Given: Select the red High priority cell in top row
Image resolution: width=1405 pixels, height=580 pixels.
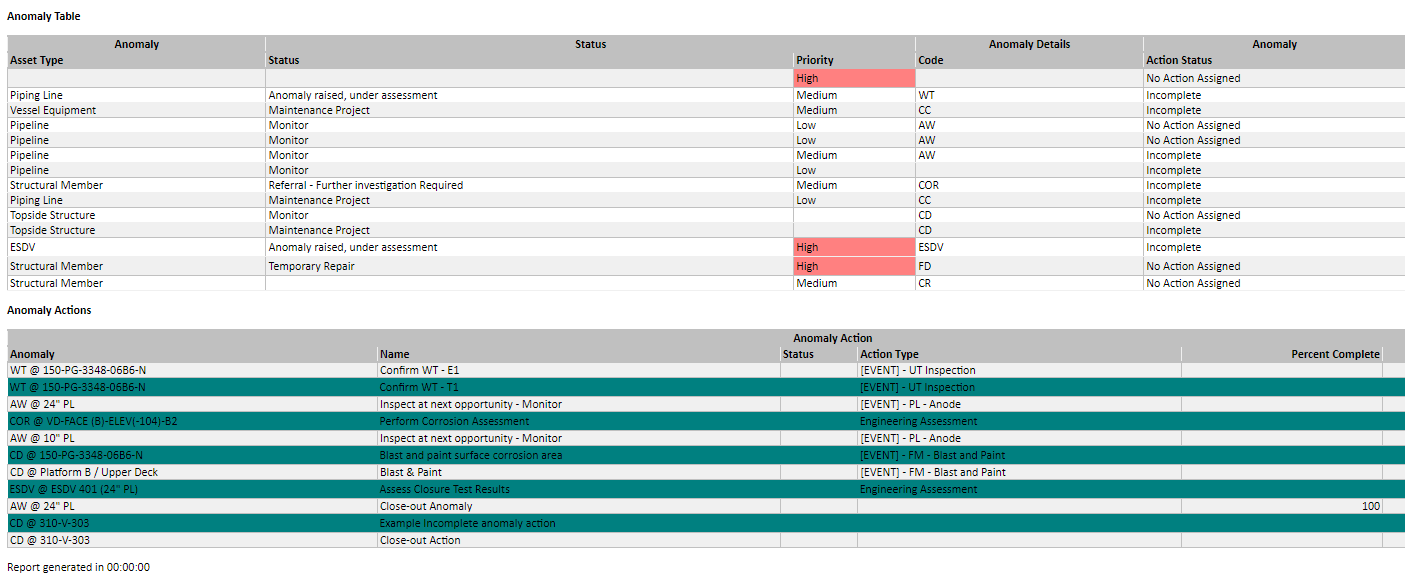Looking at the screenshot, I should tap(854, 77).
